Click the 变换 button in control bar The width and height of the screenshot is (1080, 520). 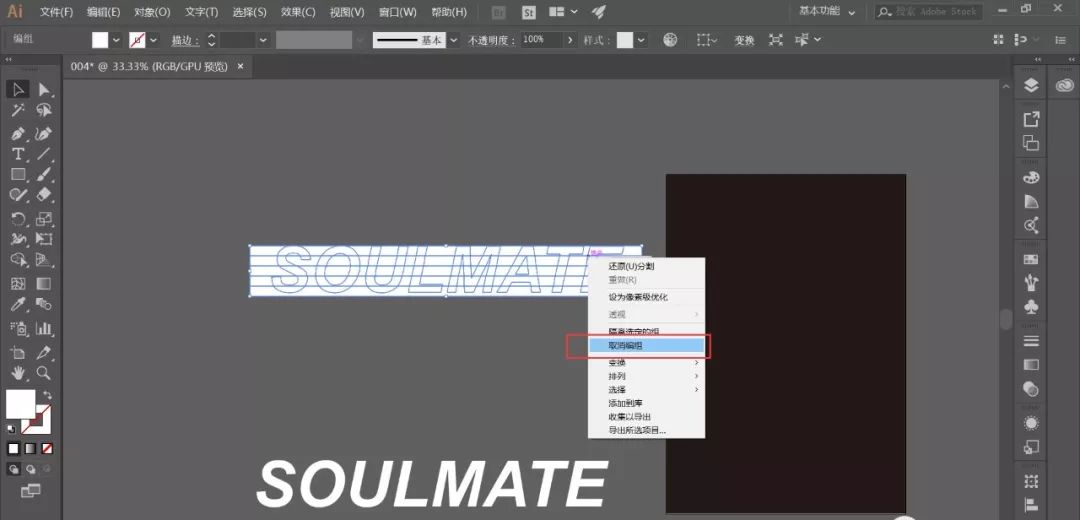pos(744,40)
